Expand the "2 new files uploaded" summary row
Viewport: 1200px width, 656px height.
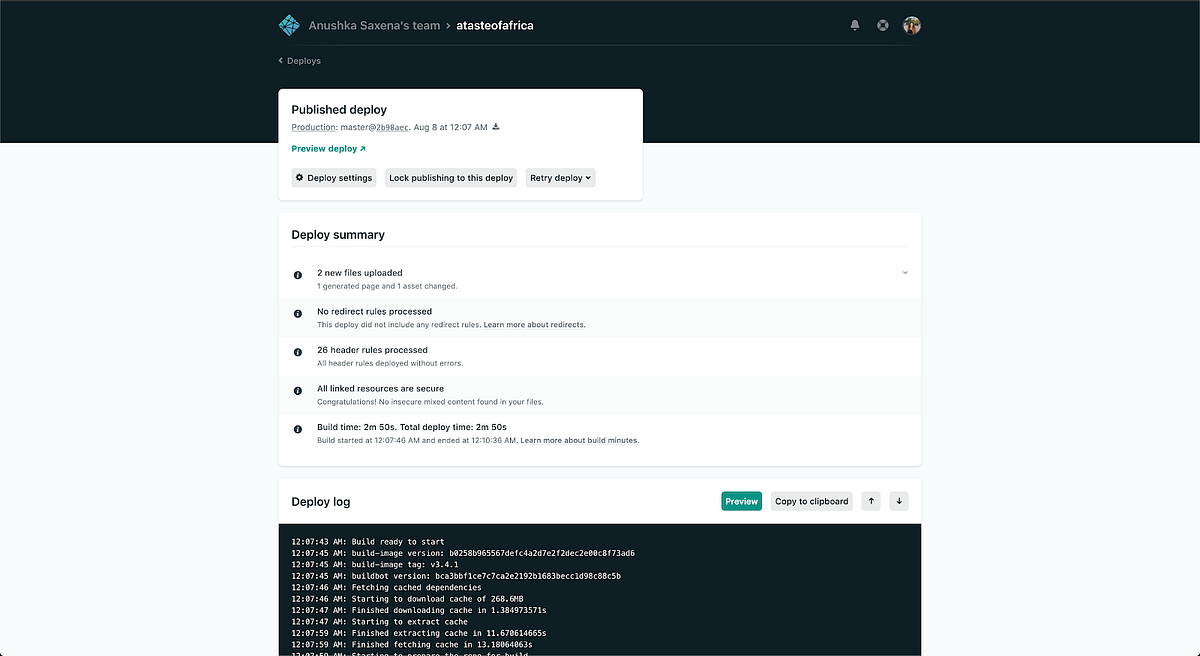904,272
